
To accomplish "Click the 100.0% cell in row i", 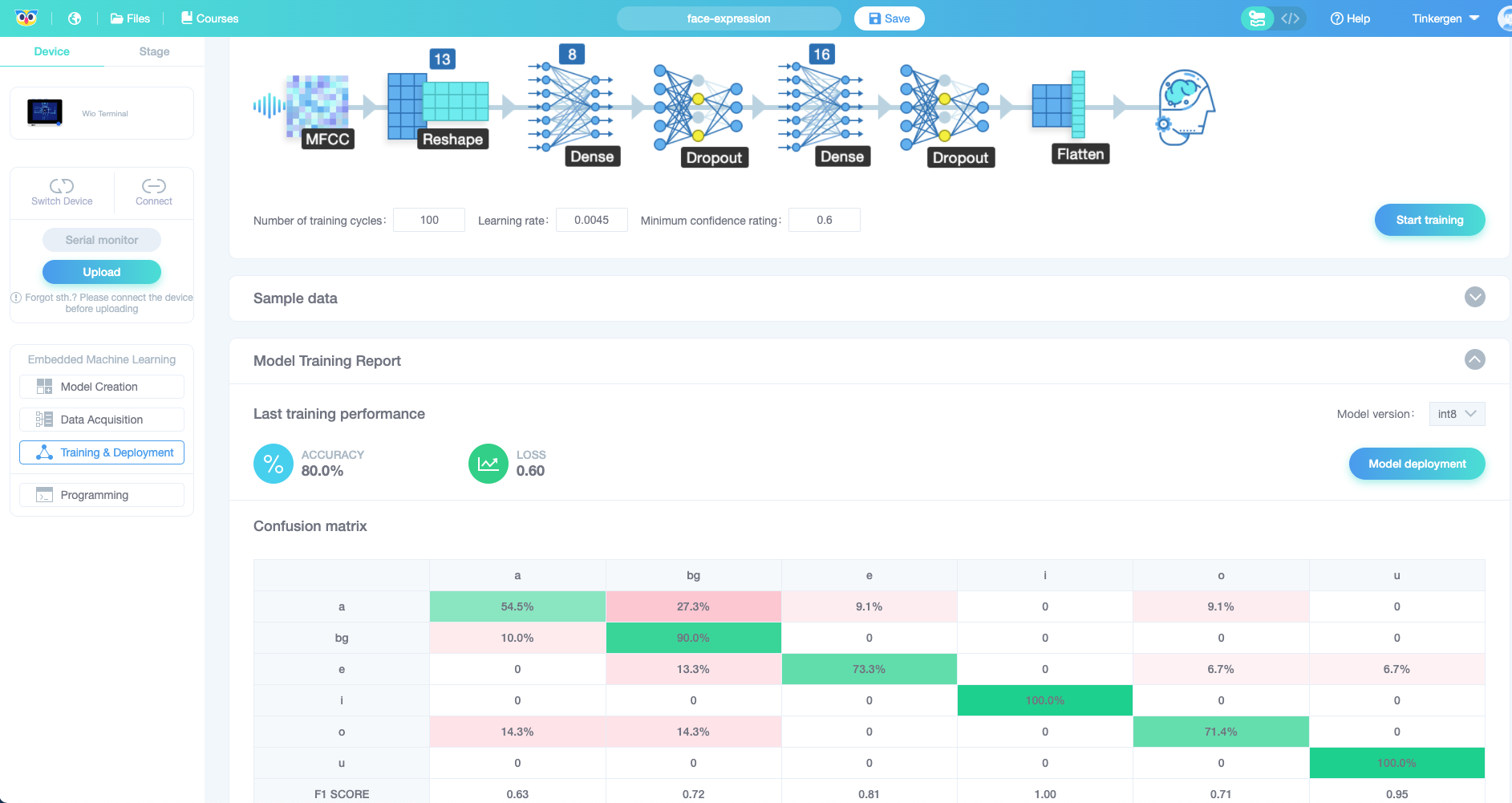I will (x=1045, y=700).
